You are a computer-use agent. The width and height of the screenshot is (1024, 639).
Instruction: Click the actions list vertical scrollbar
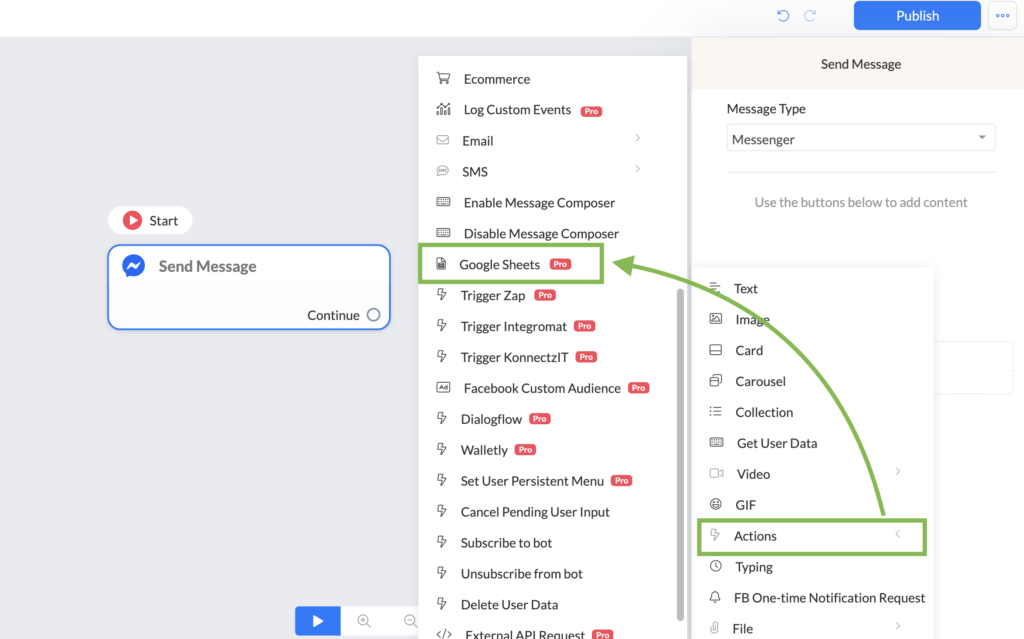click(x=680, y=454)
